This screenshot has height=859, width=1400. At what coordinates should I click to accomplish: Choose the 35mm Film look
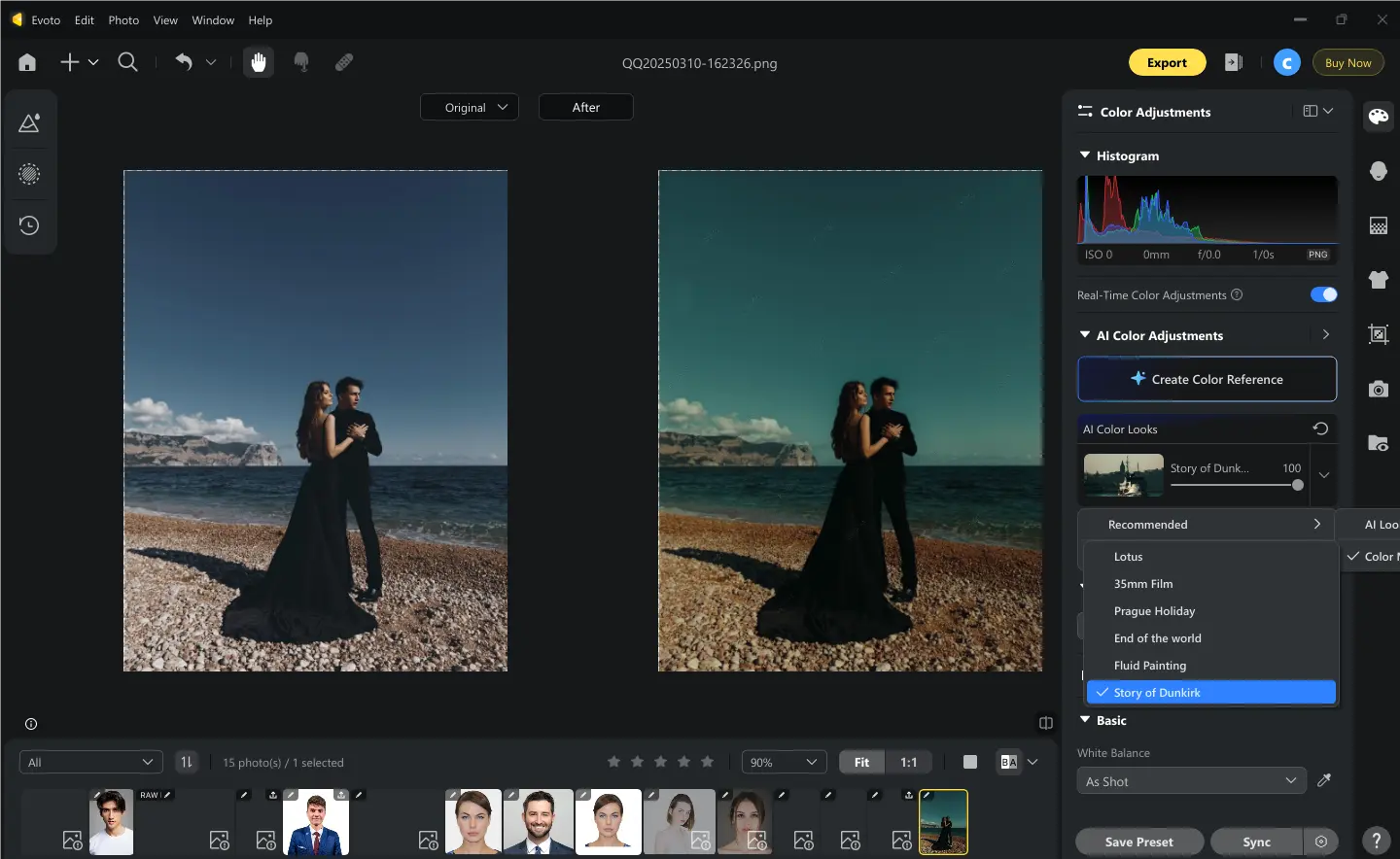(x=1211, y=584)
